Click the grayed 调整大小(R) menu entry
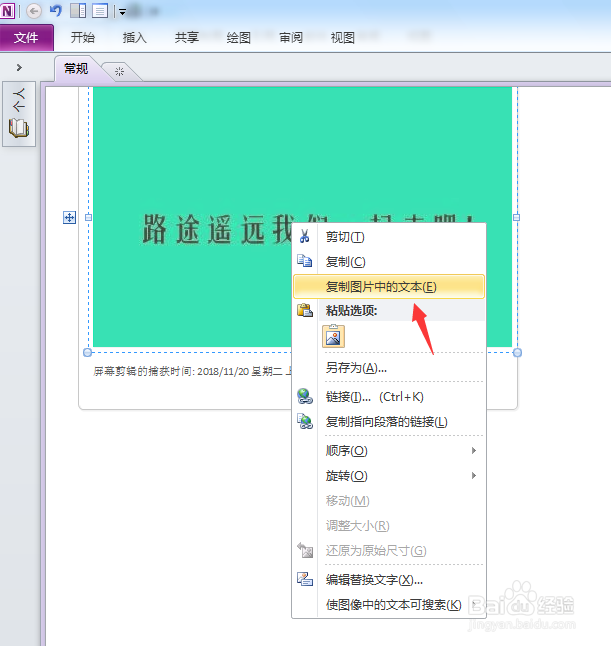 click(389, 526)
